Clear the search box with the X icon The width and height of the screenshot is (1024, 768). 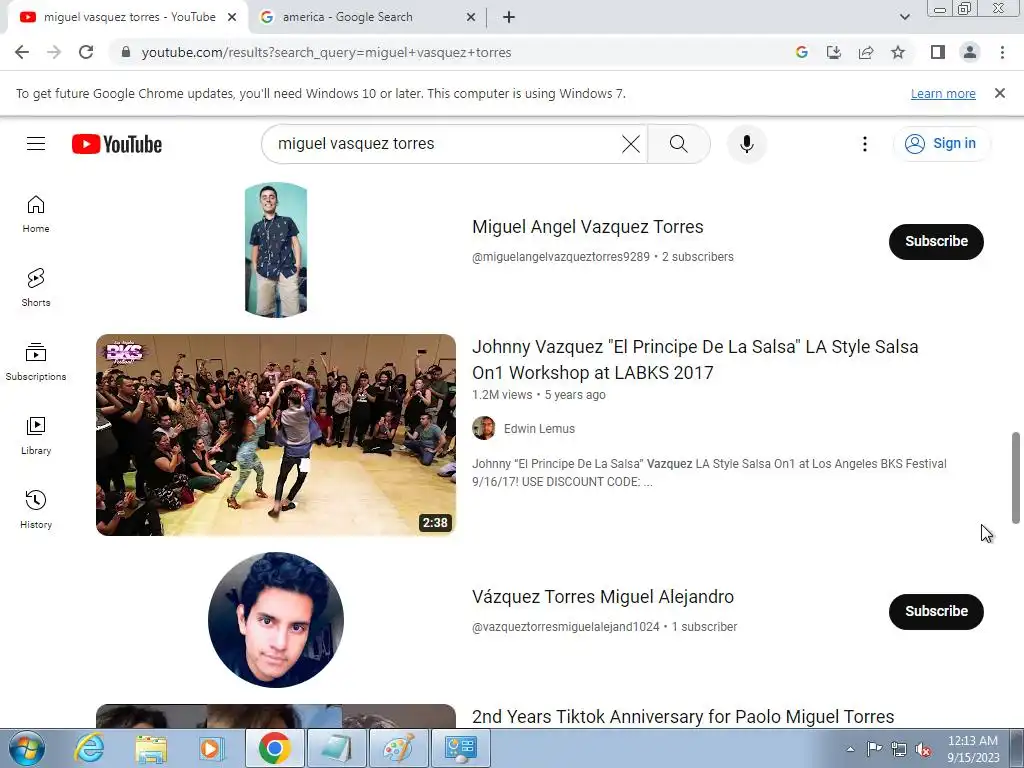click(630, 144)
